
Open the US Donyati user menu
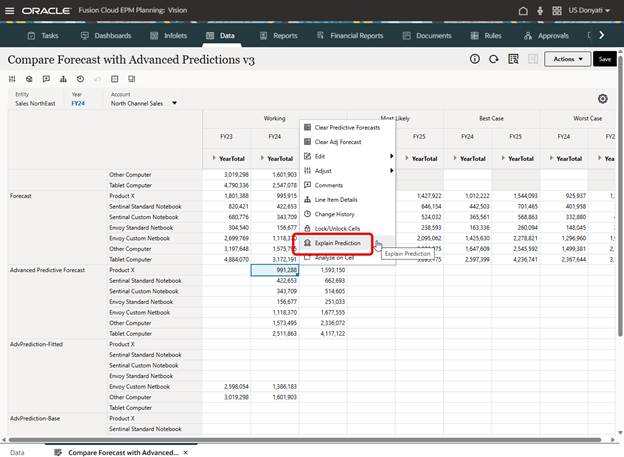pyautogui.click(x=589, y=11)
